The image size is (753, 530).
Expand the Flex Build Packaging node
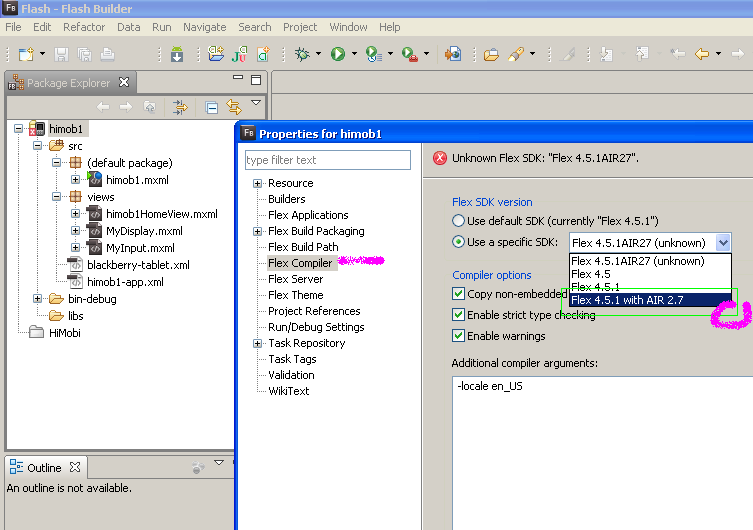click(257, 231)
